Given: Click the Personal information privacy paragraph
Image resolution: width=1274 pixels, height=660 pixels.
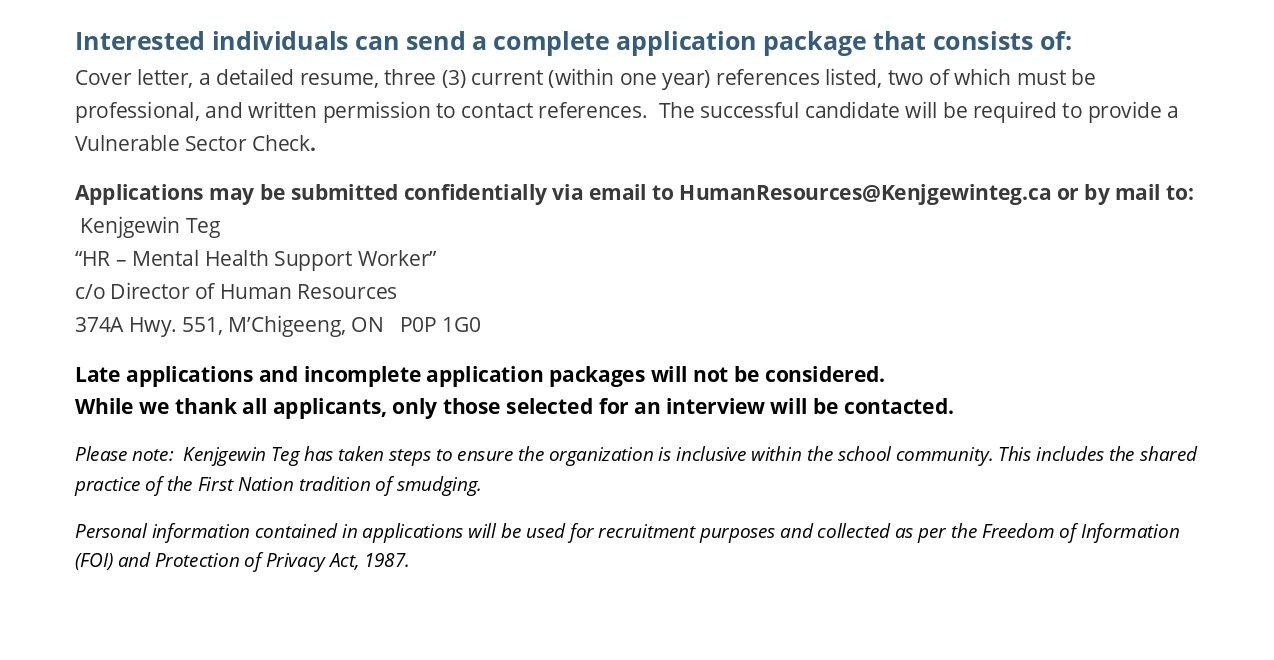Looking at the screenshot, I should tap(627, 545).
